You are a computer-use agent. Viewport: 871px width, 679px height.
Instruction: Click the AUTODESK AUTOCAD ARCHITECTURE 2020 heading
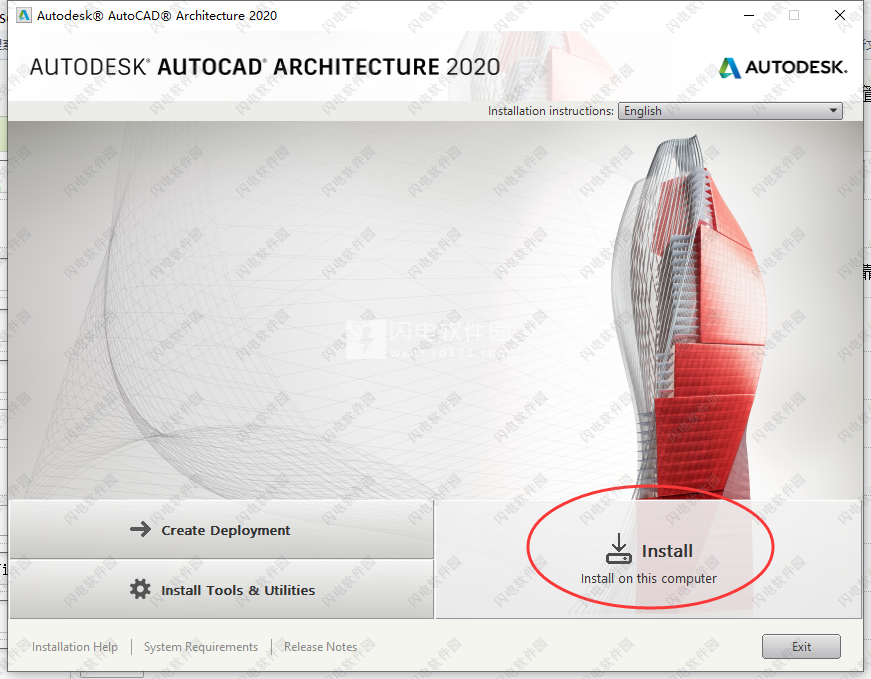coord(265,67)
